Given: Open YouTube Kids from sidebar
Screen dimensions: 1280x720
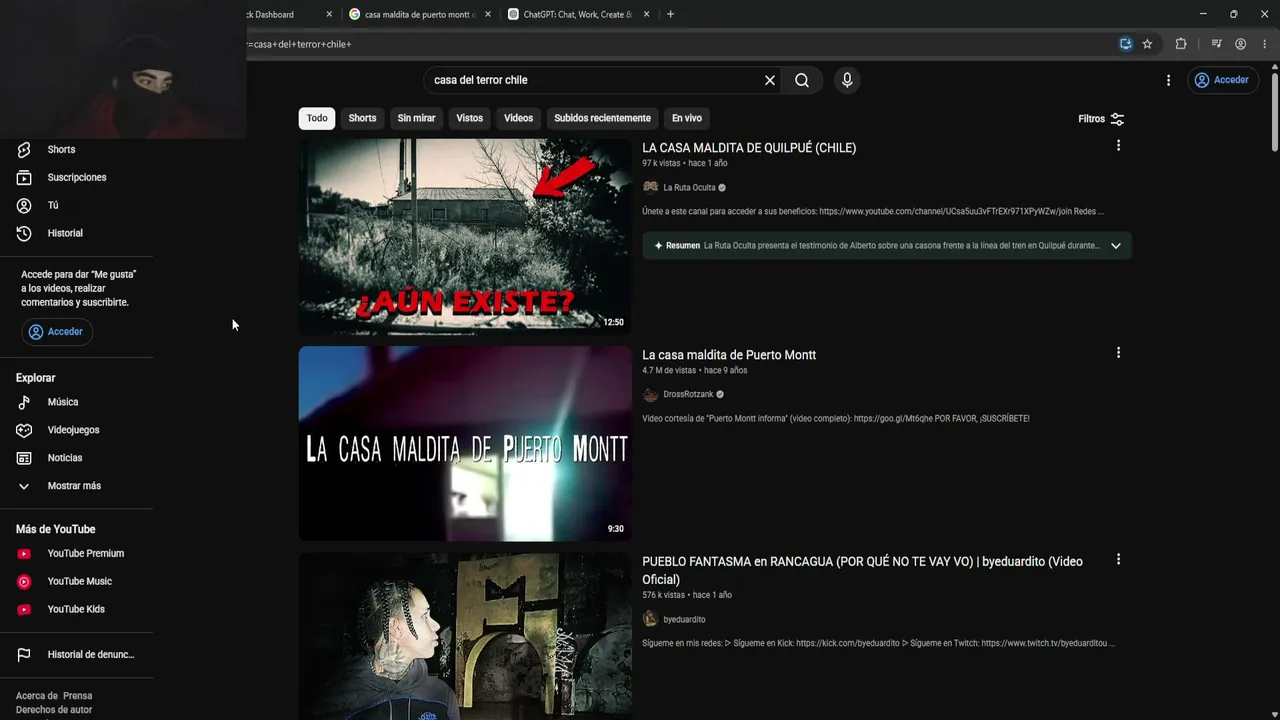Looking at the screenshot, I should coord(77,609).
